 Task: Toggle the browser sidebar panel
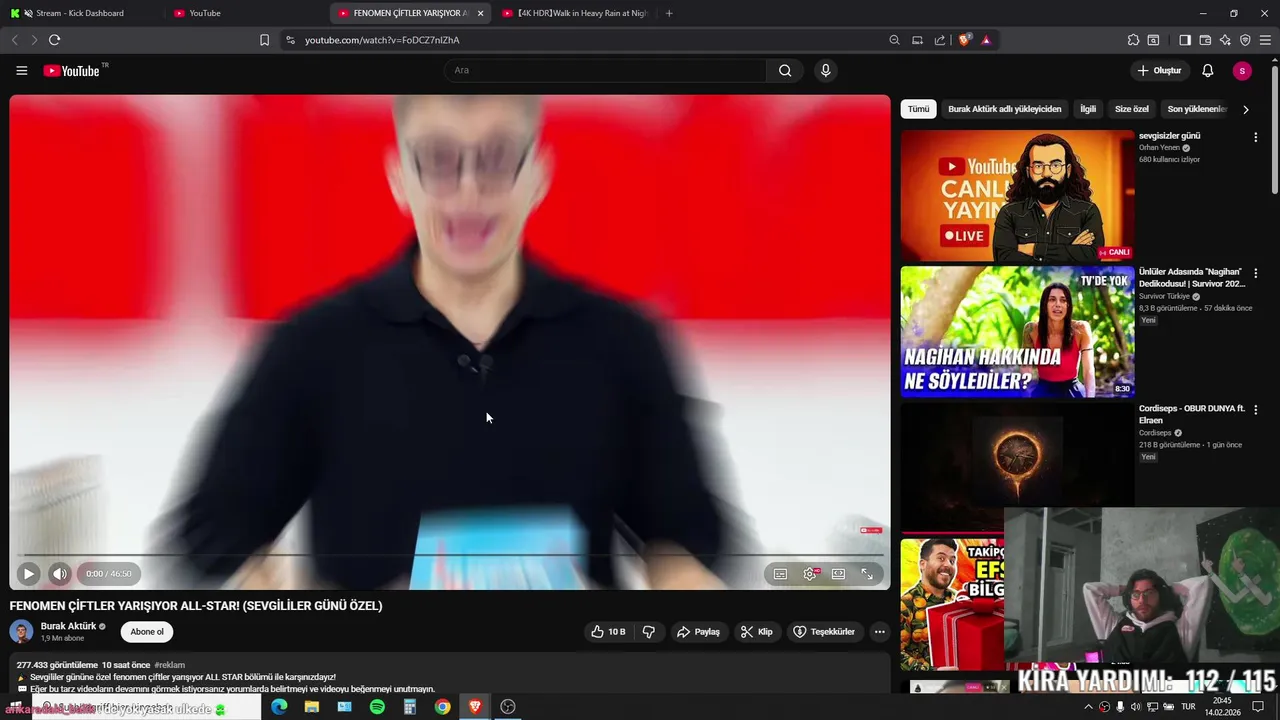click(x=1185, y=40)
